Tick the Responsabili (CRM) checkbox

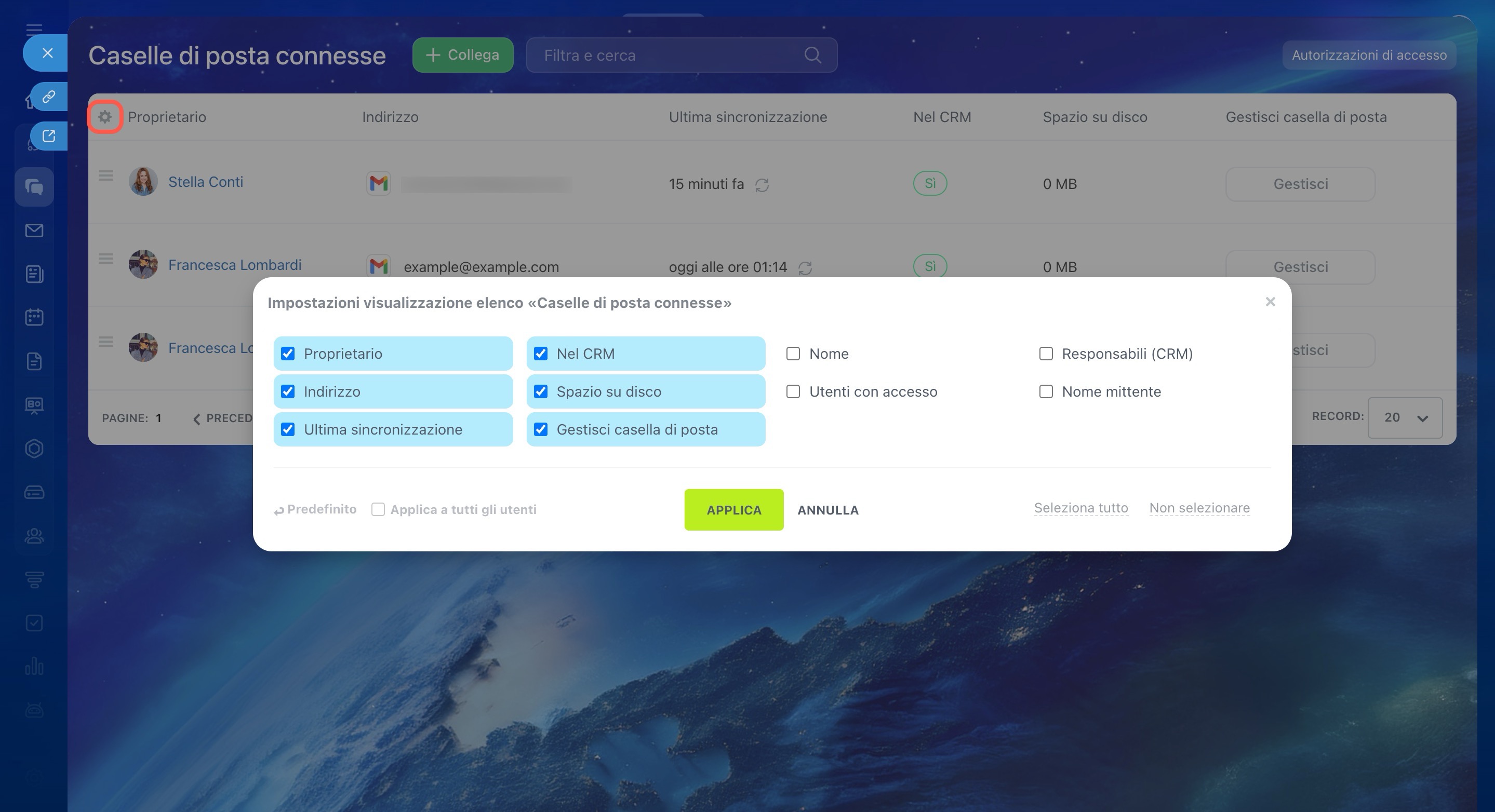pos(1046,354)
